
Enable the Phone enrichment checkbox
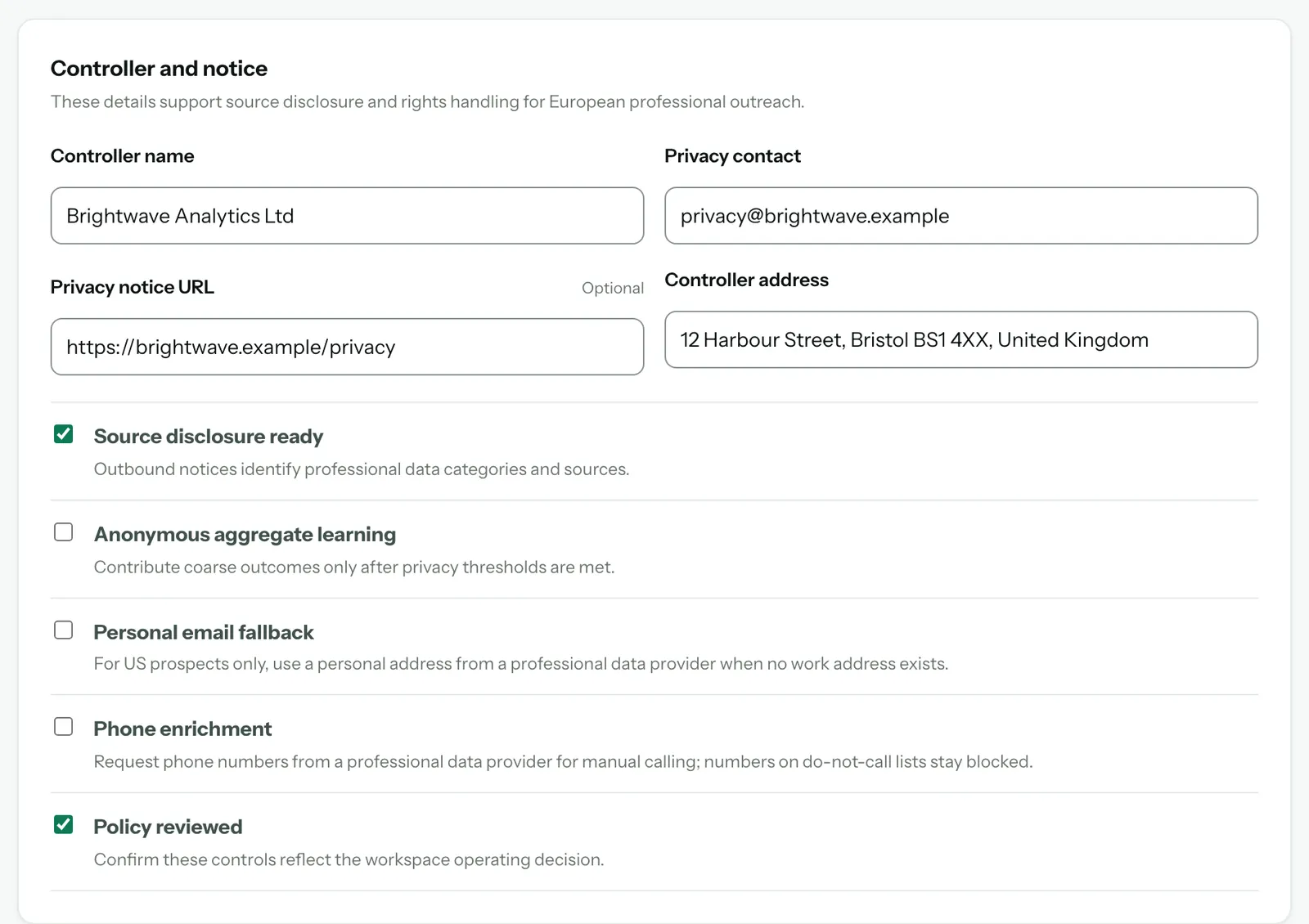click(x=63, y=727)
